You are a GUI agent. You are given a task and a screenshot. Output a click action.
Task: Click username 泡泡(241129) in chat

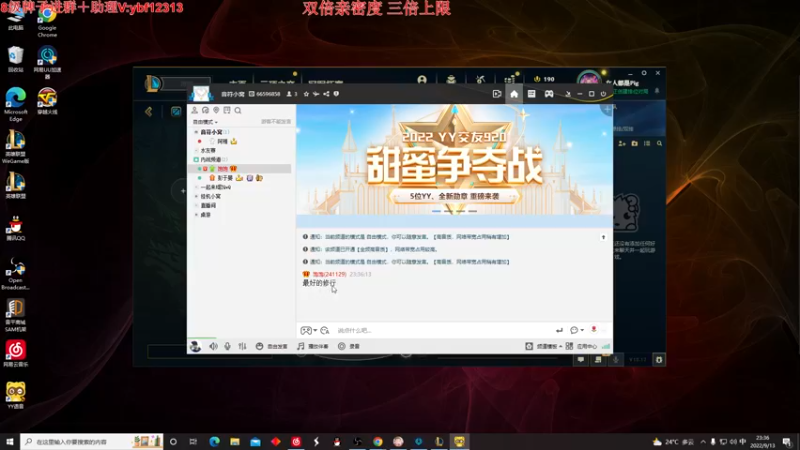tap(330, 274)
